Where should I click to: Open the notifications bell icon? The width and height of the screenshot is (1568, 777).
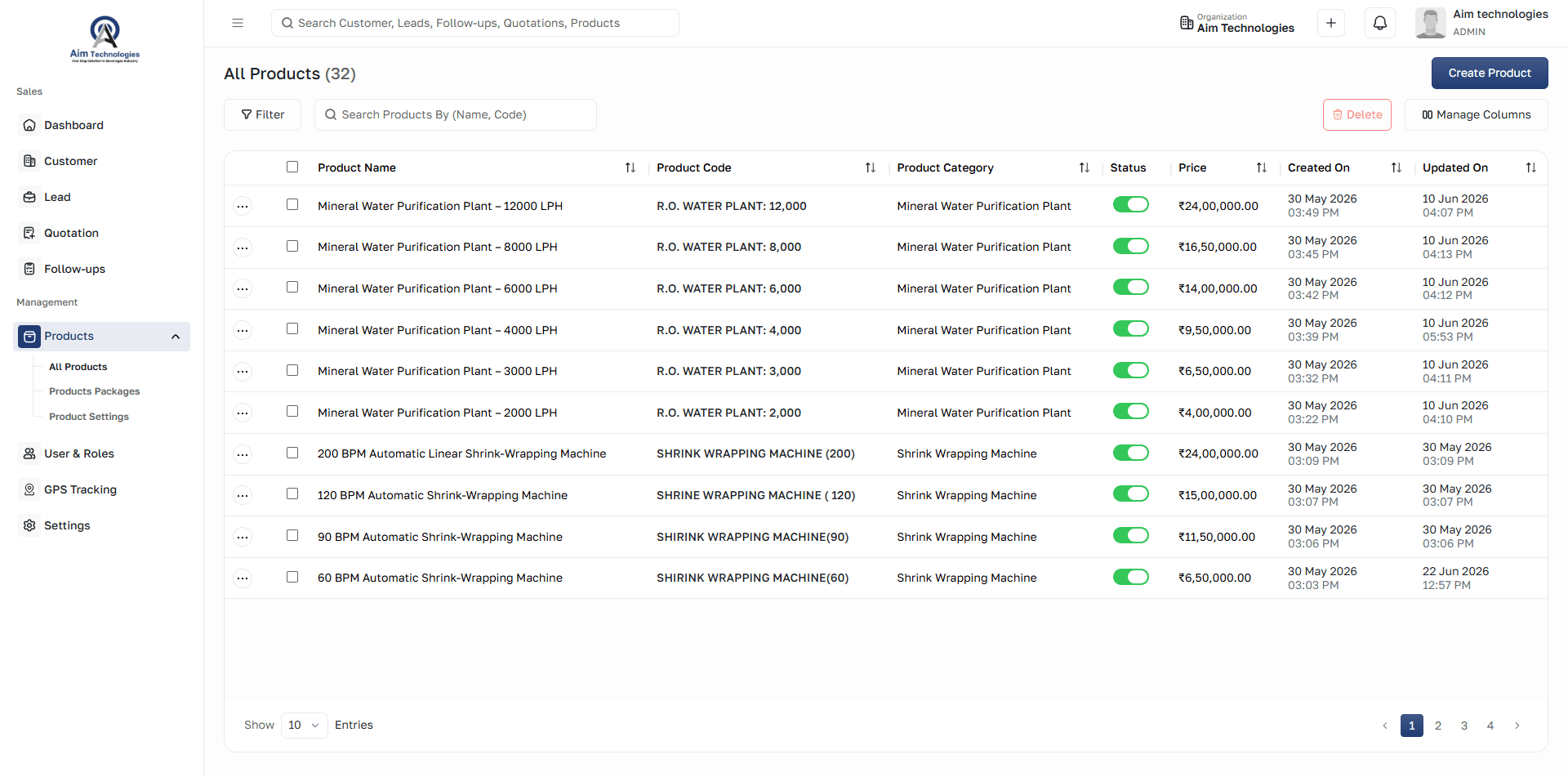pyautogui.click(x=1380, y=23)
